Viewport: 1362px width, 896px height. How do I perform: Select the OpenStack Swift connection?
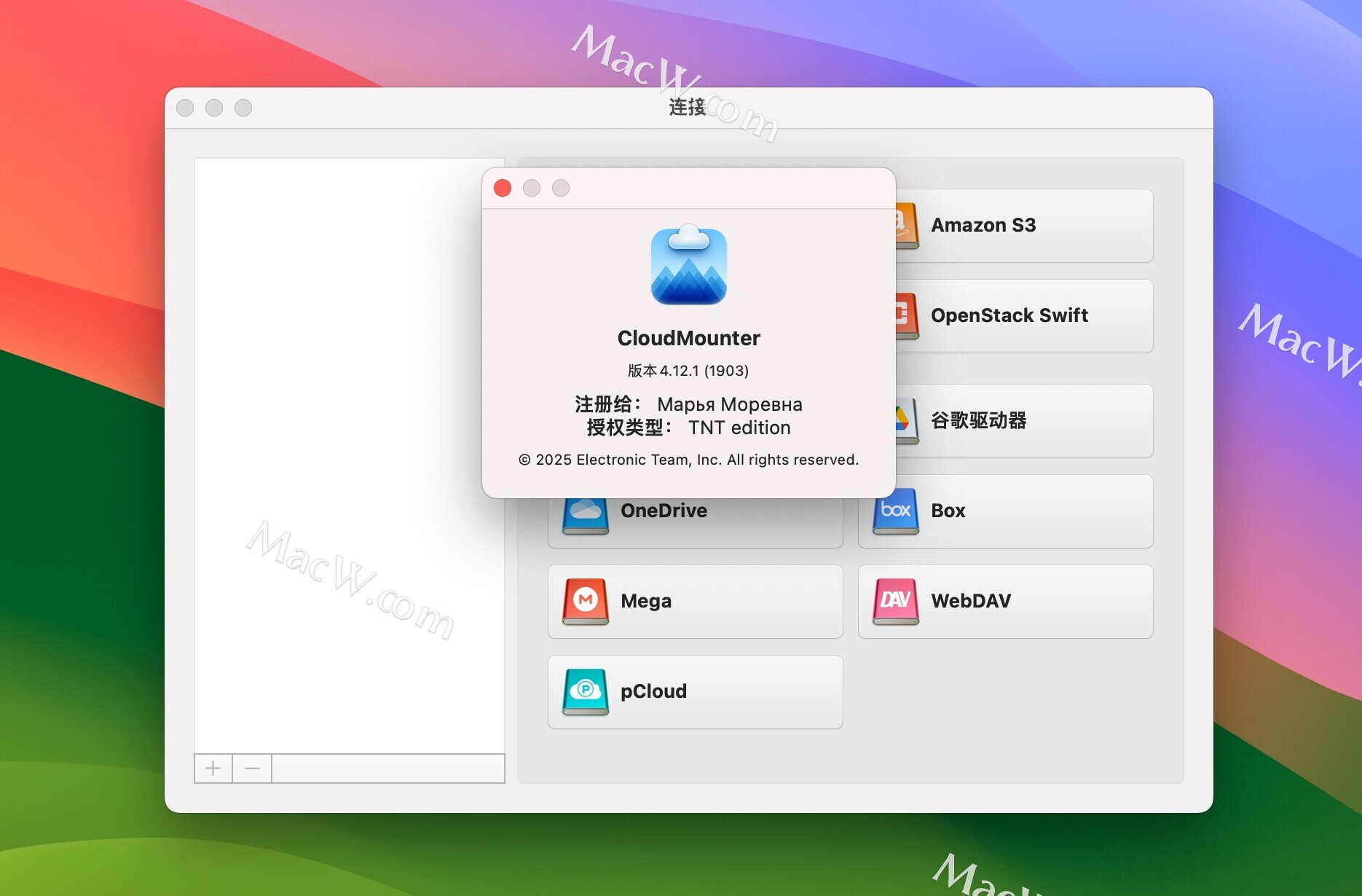coord(1023,316)
